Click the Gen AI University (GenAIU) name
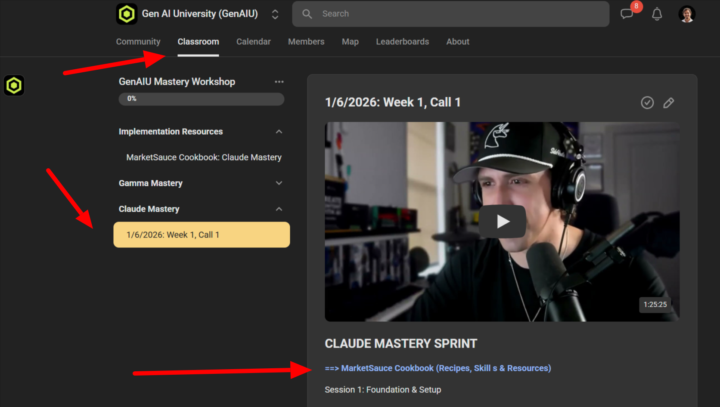720x407 pixels. (x=200, y=14)
